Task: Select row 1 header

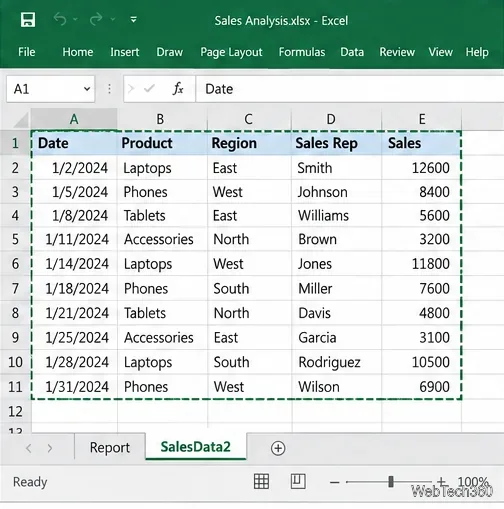Action: pos(15,143)
